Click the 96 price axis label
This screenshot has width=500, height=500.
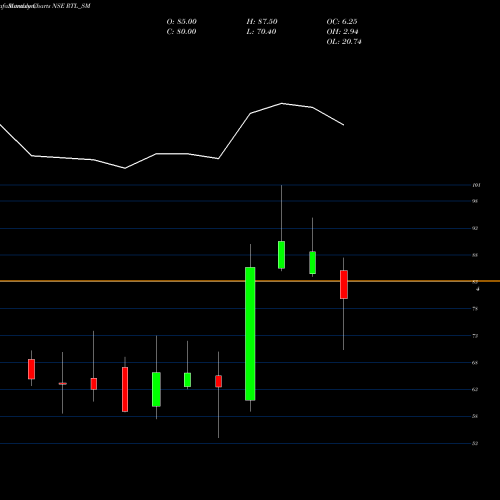coord(475,201)
